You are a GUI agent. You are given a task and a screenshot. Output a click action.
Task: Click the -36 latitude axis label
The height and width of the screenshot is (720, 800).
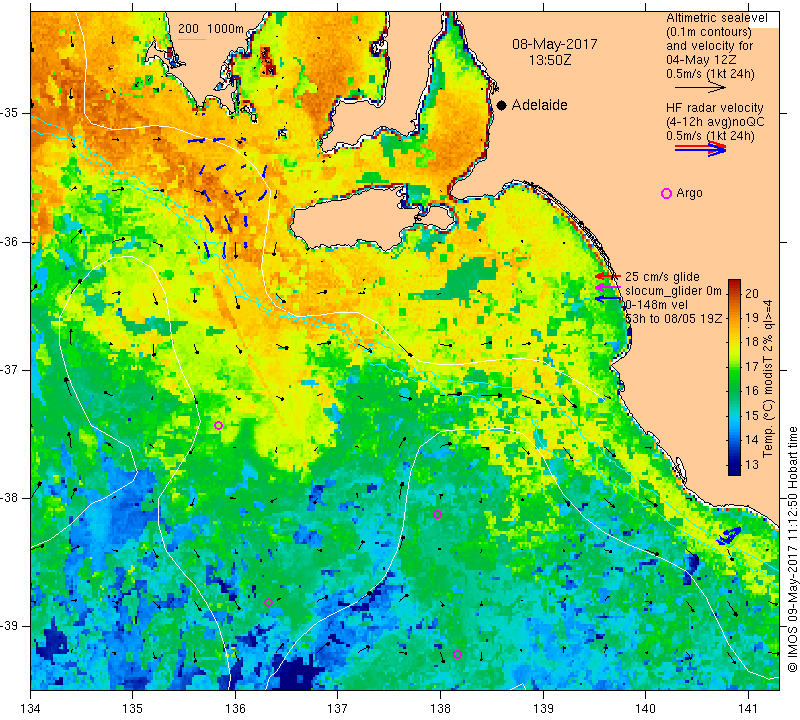point(9,241)
